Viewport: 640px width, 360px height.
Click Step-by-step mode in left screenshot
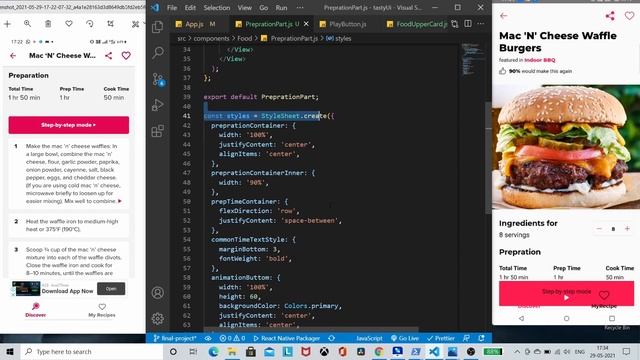point(69,125)
